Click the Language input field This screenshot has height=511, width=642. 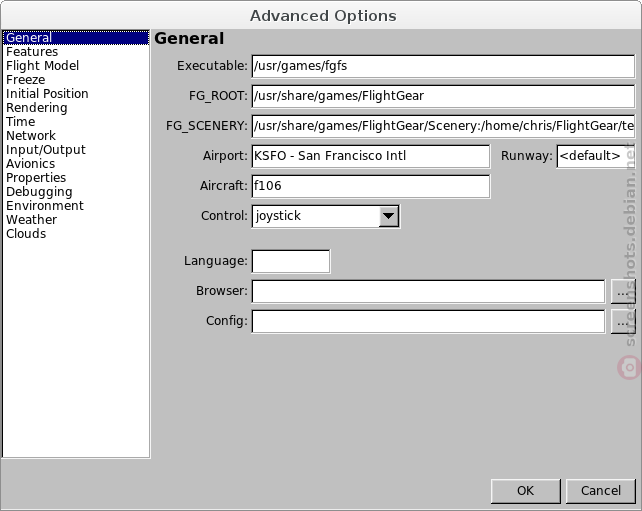[x=291, y=261]
